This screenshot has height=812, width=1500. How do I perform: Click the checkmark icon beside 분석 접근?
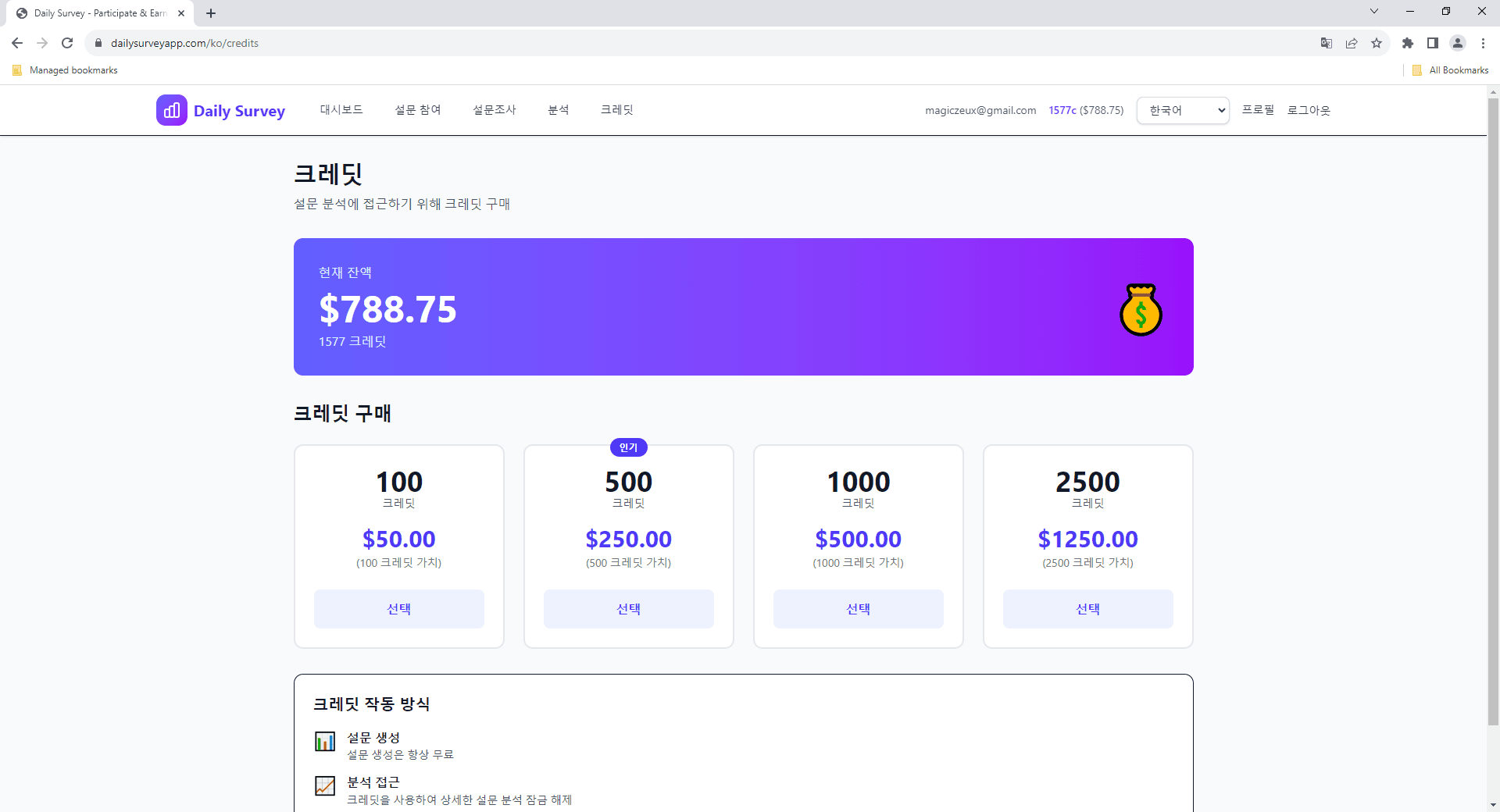tap(325, 786)
